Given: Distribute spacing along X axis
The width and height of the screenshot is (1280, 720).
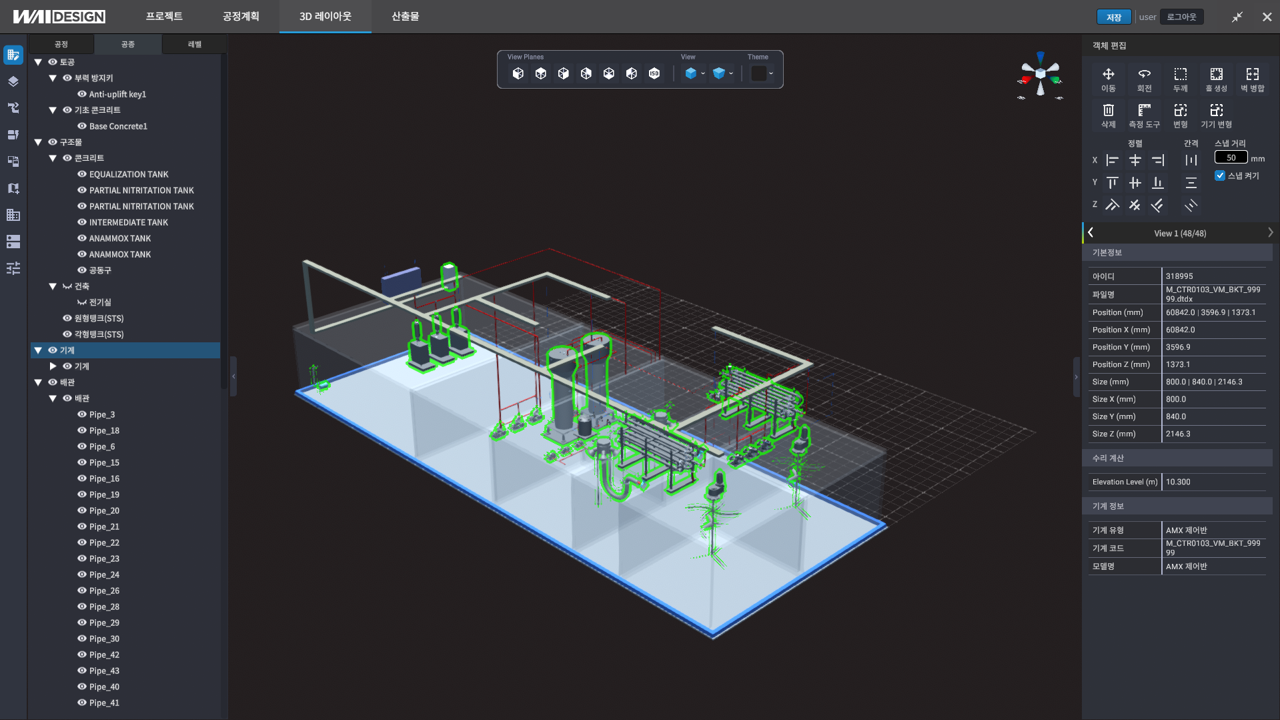Looking at the screenshot, I should click(x=1191, y=160).
